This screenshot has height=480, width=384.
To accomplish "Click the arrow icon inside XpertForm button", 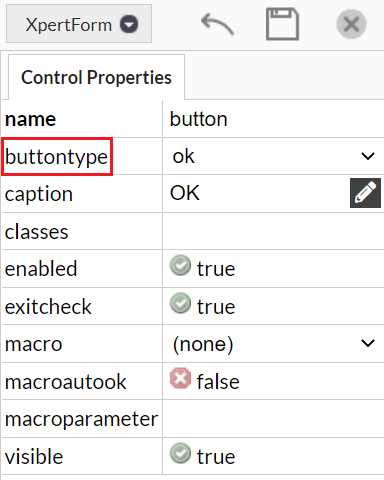I will pos(129,24).
